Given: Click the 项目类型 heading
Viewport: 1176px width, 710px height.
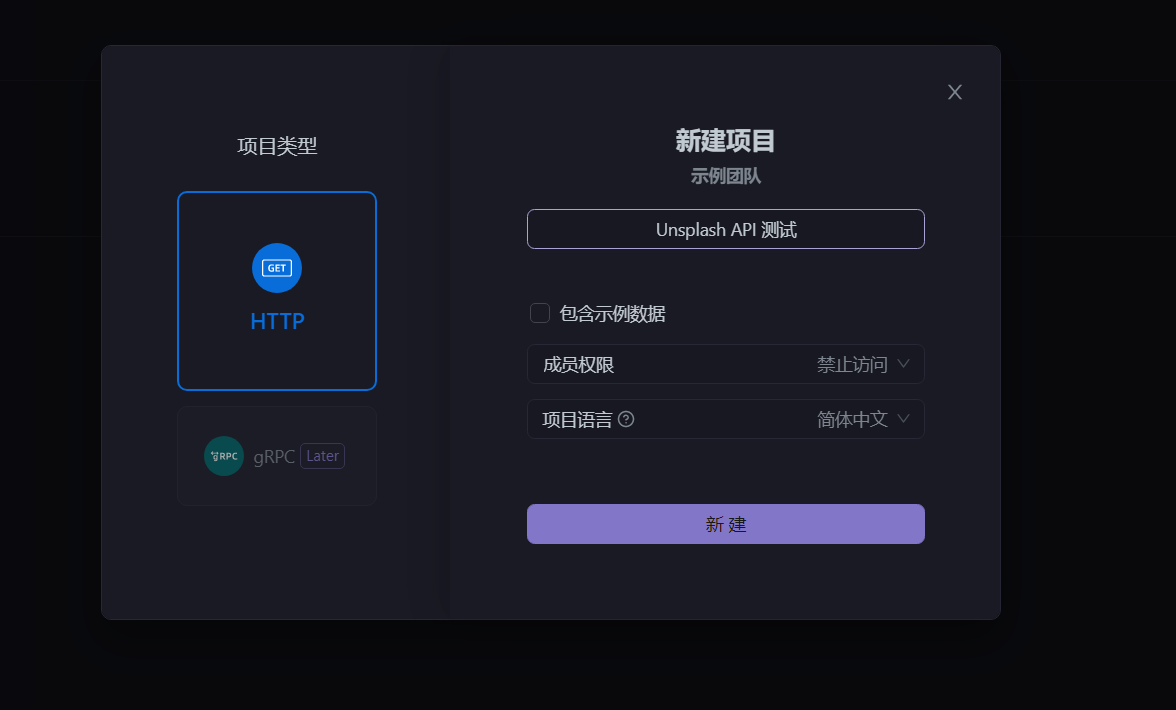Looking at the screenshot, I should coord(277,145).
